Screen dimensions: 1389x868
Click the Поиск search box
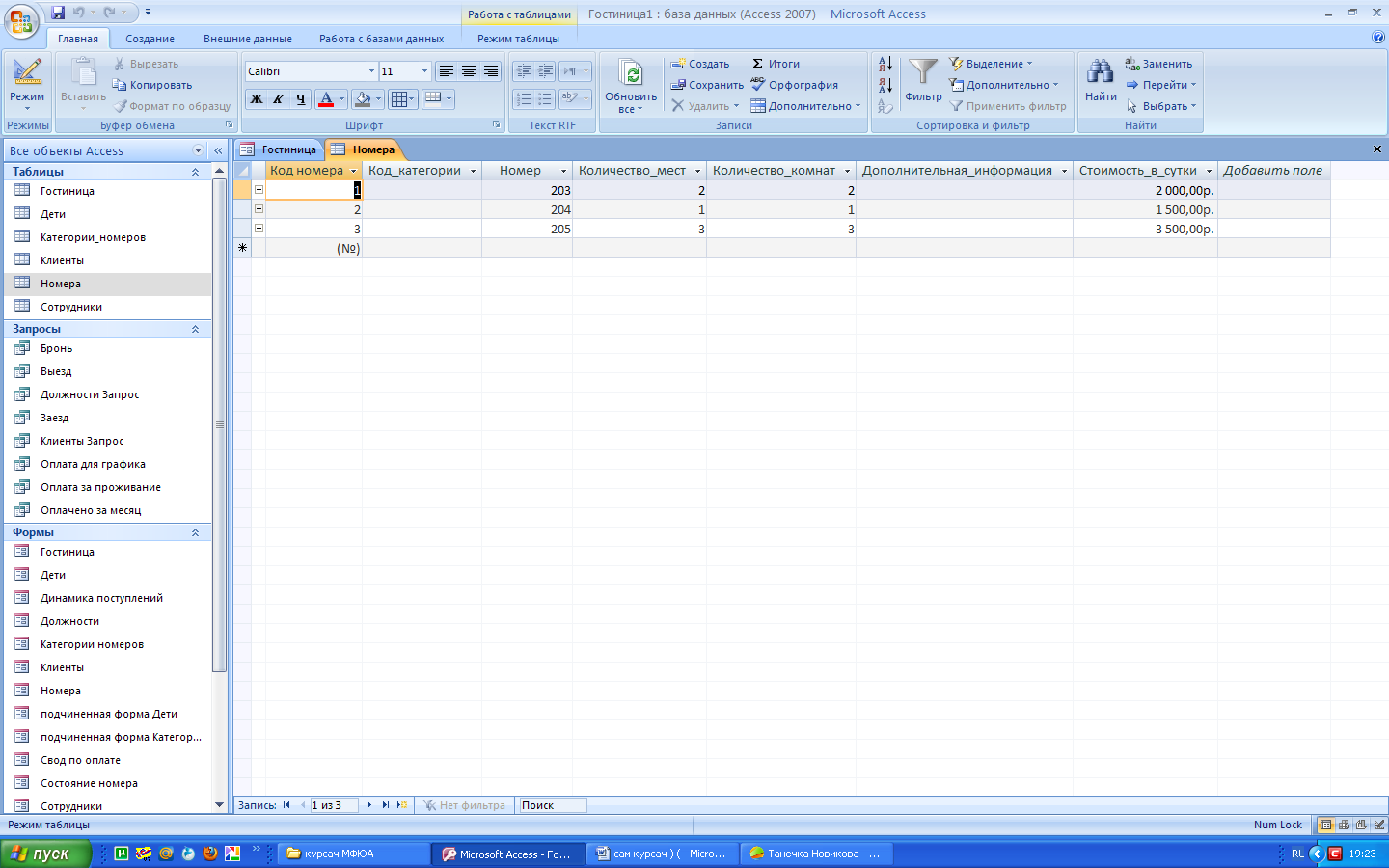[553, 805]
